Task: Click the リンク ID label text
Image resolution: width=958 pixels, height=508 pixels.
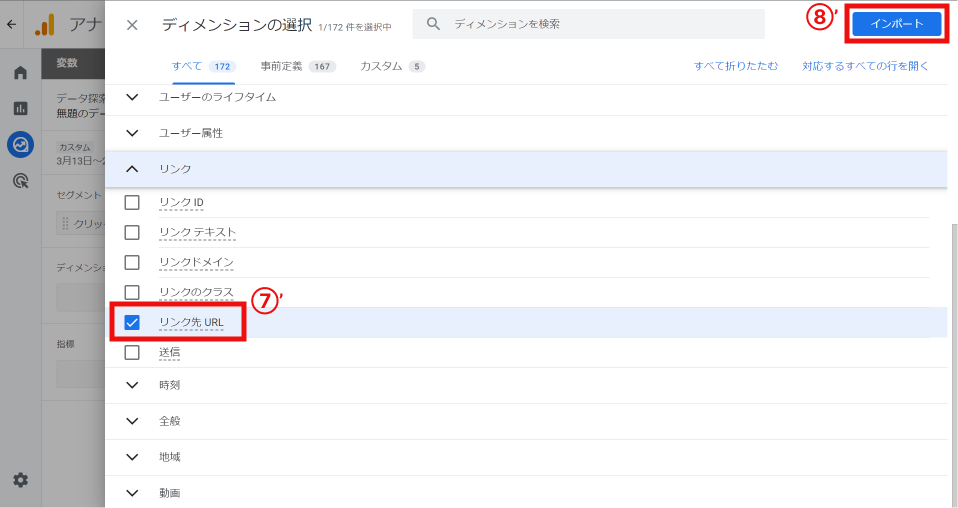Action: (181, 202)
